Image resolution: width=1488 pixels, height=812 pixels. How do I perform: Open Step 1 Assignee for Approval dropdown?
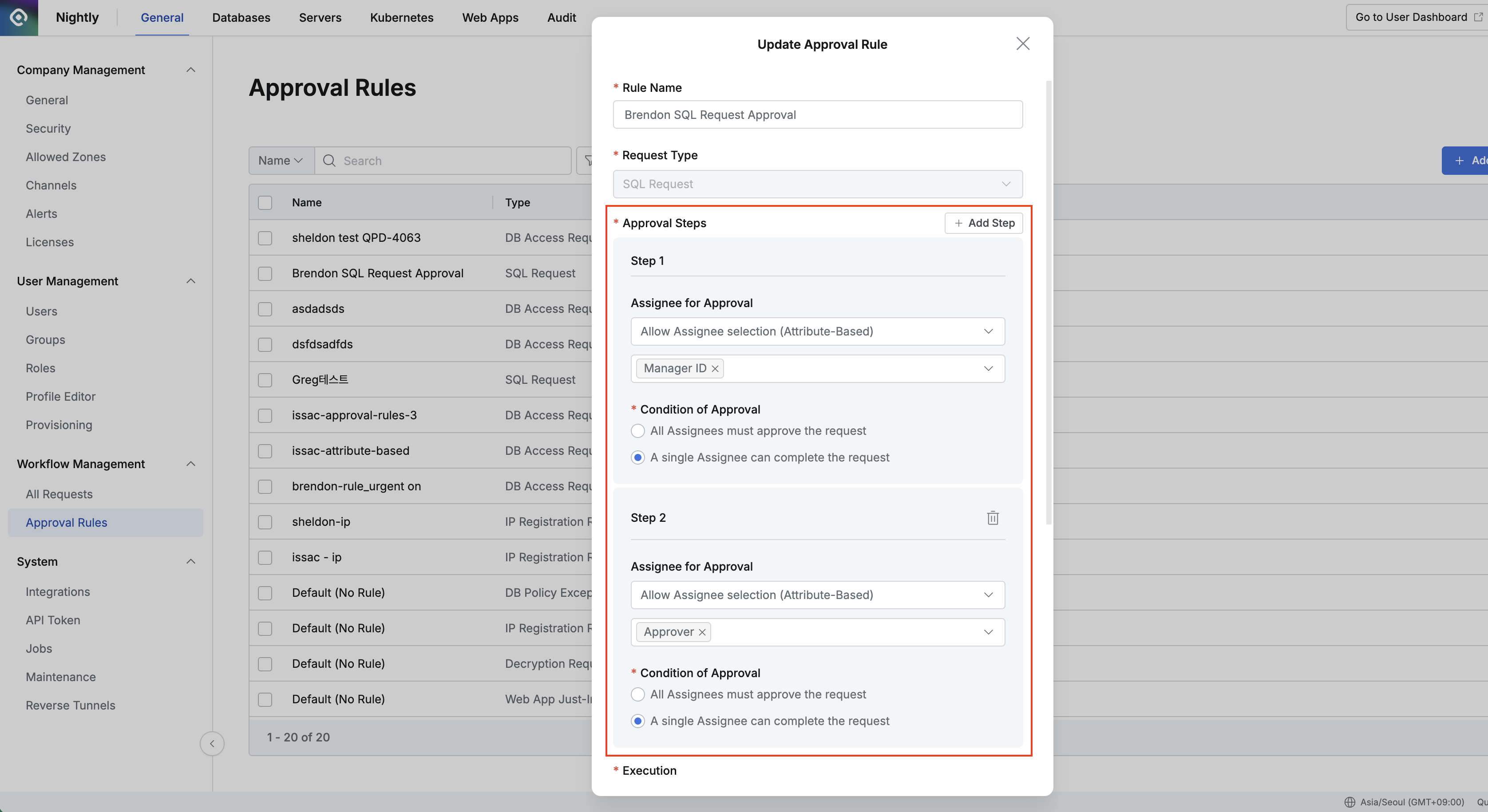tap(817, 331)
